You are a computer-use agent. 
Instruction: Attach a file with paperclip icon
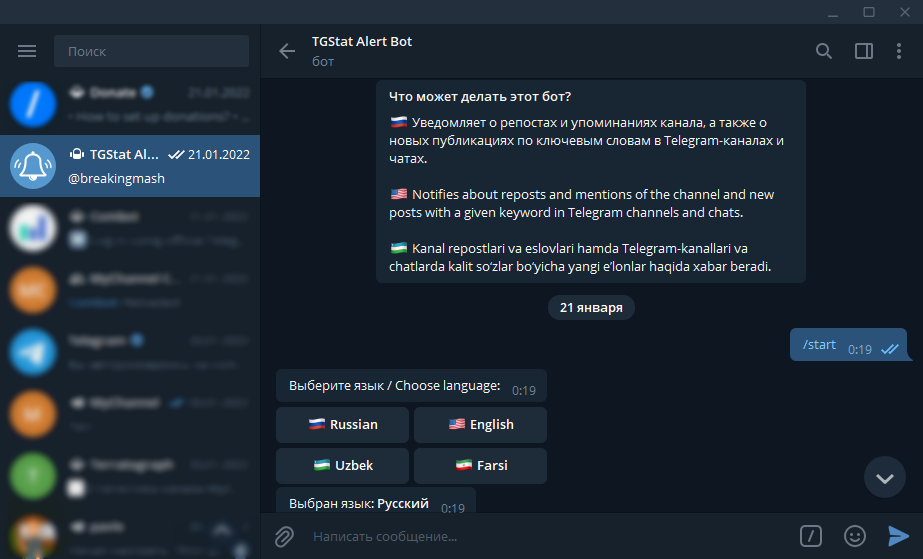pyautogui.click(x=285, y=537)
